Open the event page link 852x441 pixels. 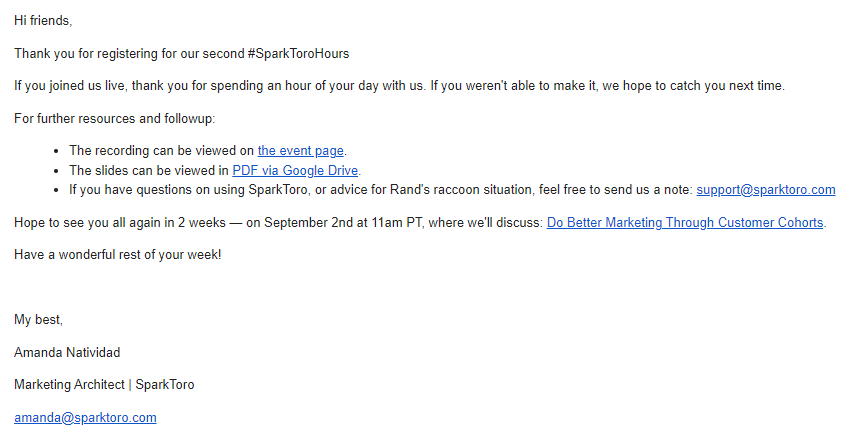pos(300,150)
